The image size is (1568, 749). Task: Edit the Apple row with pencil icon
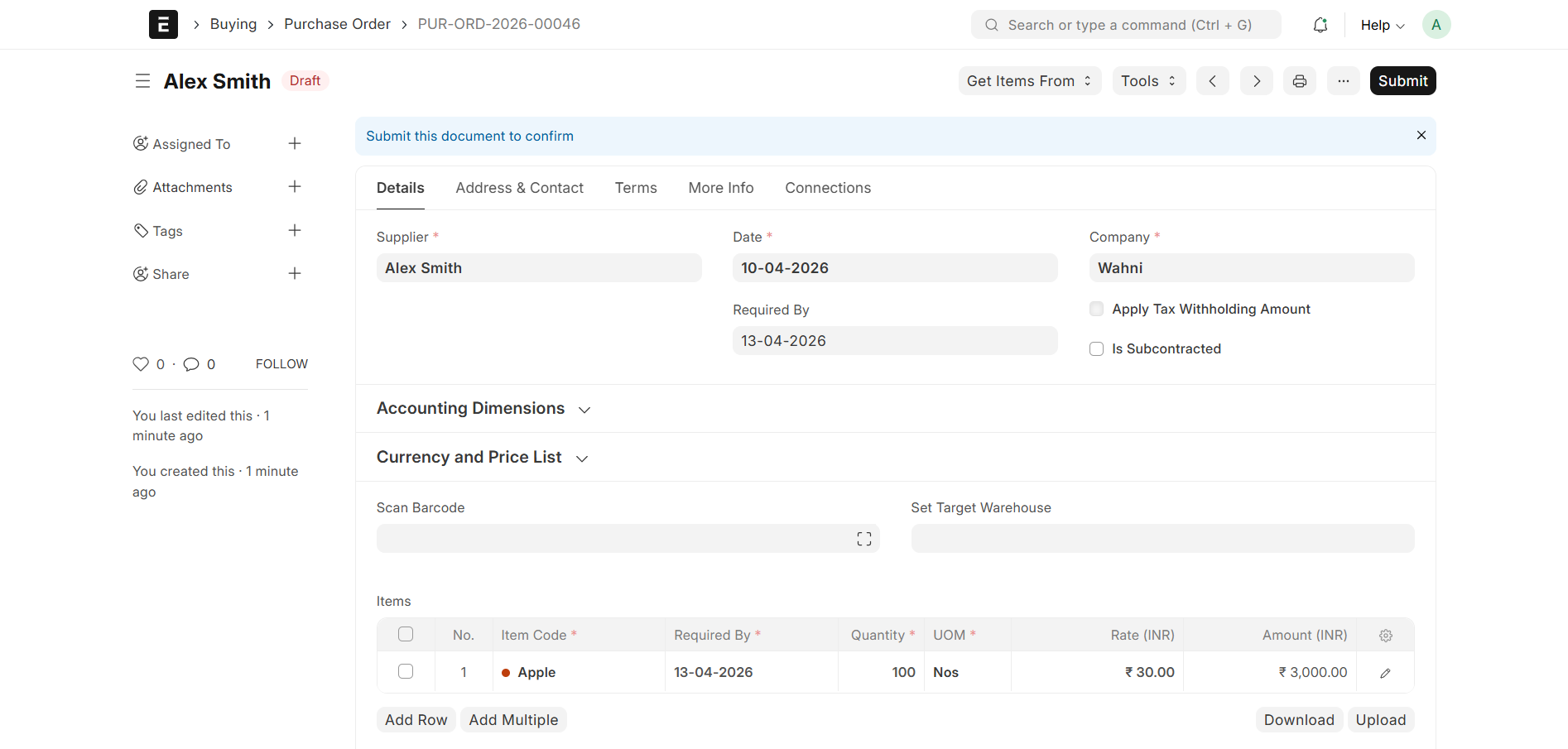pos(1385,673)
